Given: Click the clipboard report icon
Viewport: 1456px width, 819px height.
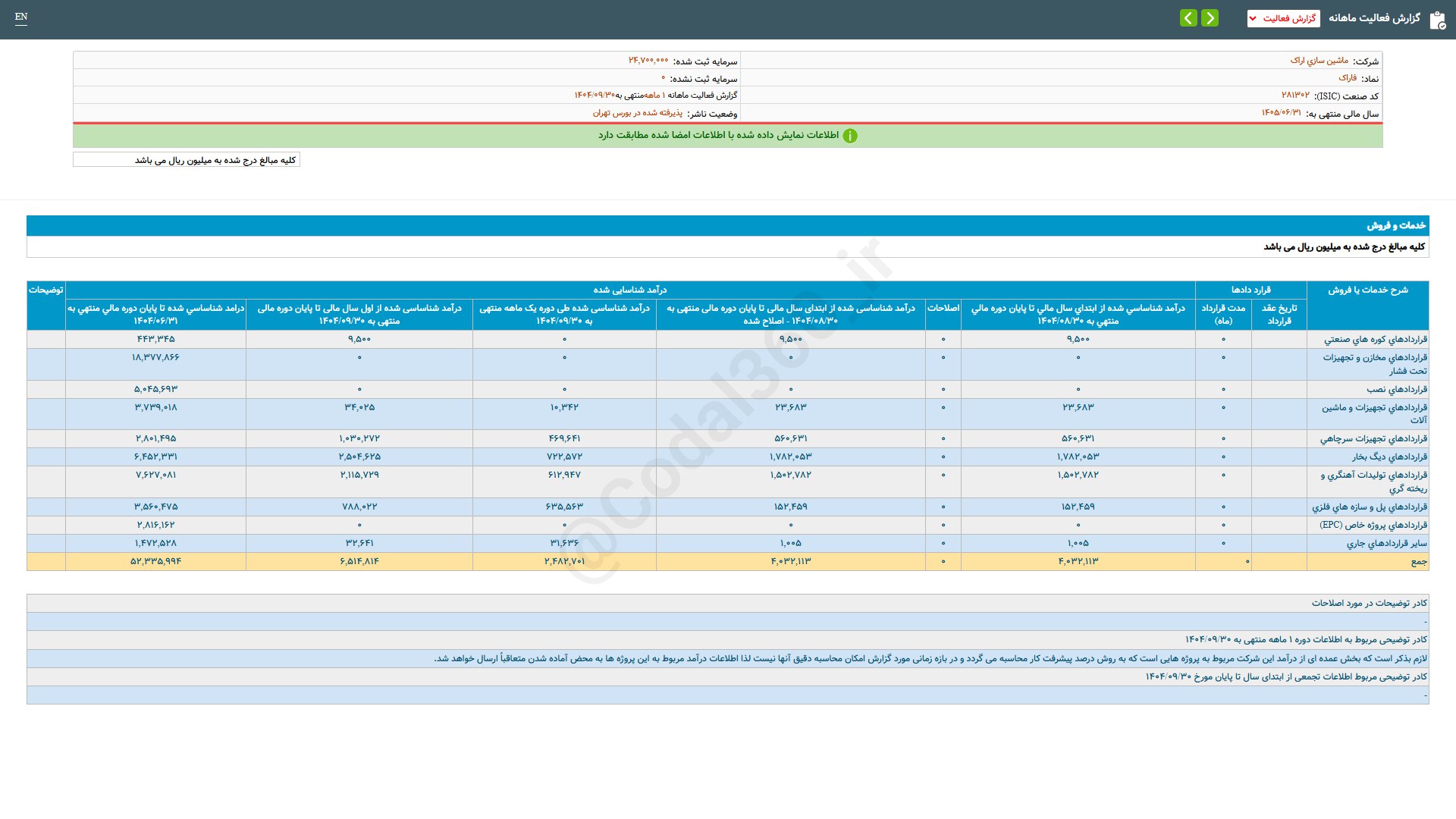Looking at the screenshot, I should click(1437, 20).
